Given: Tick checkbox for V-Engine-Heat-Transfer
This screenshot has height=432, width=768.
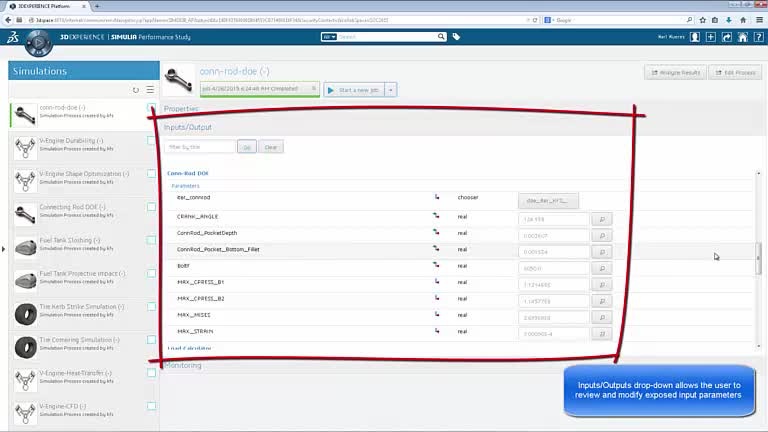Looking at the screenshot, I should [x=151, y=373].
